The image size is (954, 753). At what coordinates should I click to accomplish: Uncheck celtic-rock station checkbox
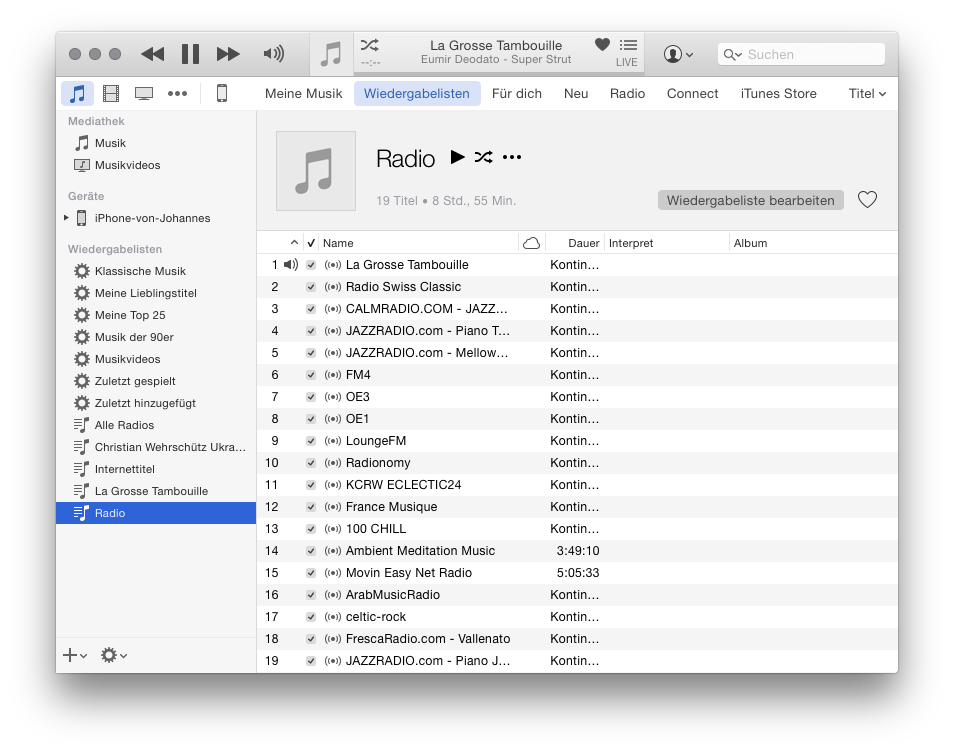tap(311, 617)
